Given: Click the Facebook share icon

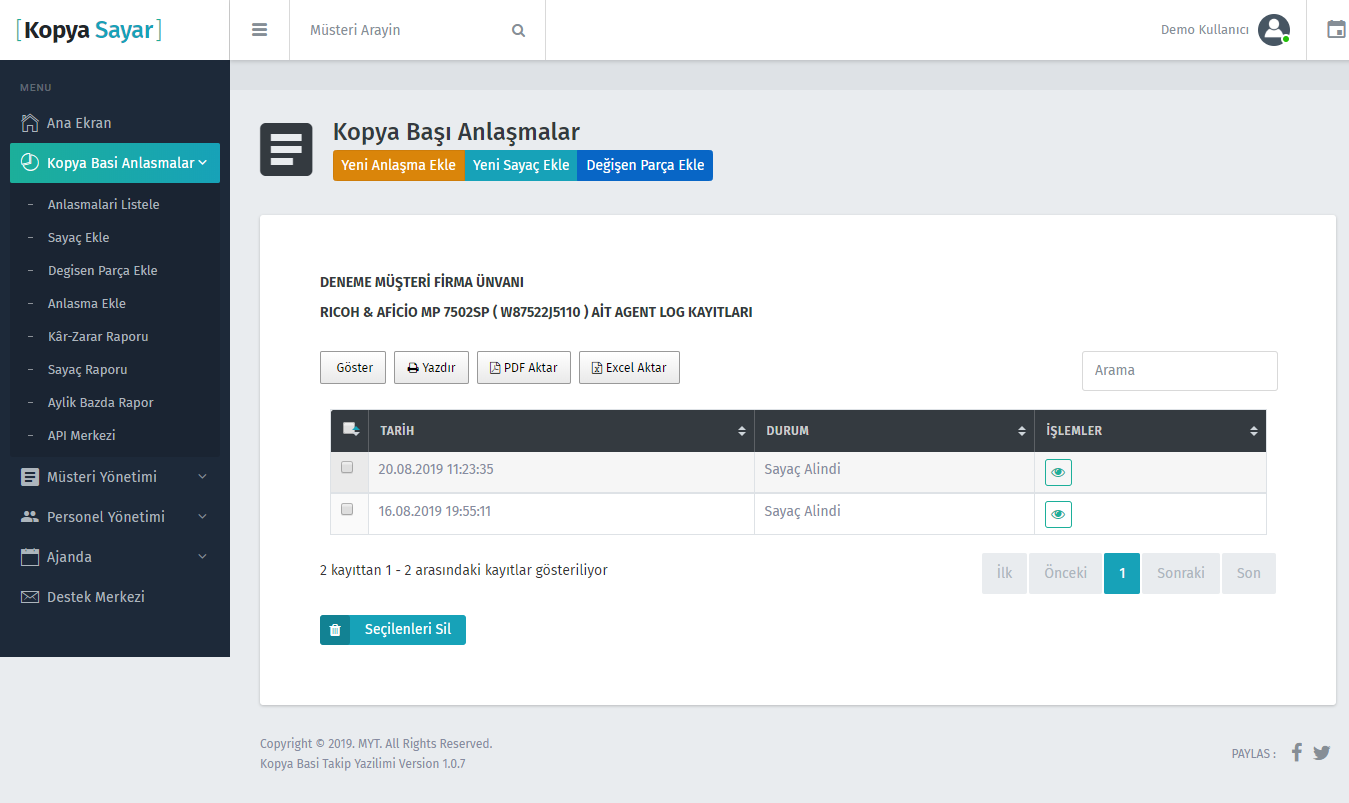Looking at the screenshot, I should (x=1296, y=753).
